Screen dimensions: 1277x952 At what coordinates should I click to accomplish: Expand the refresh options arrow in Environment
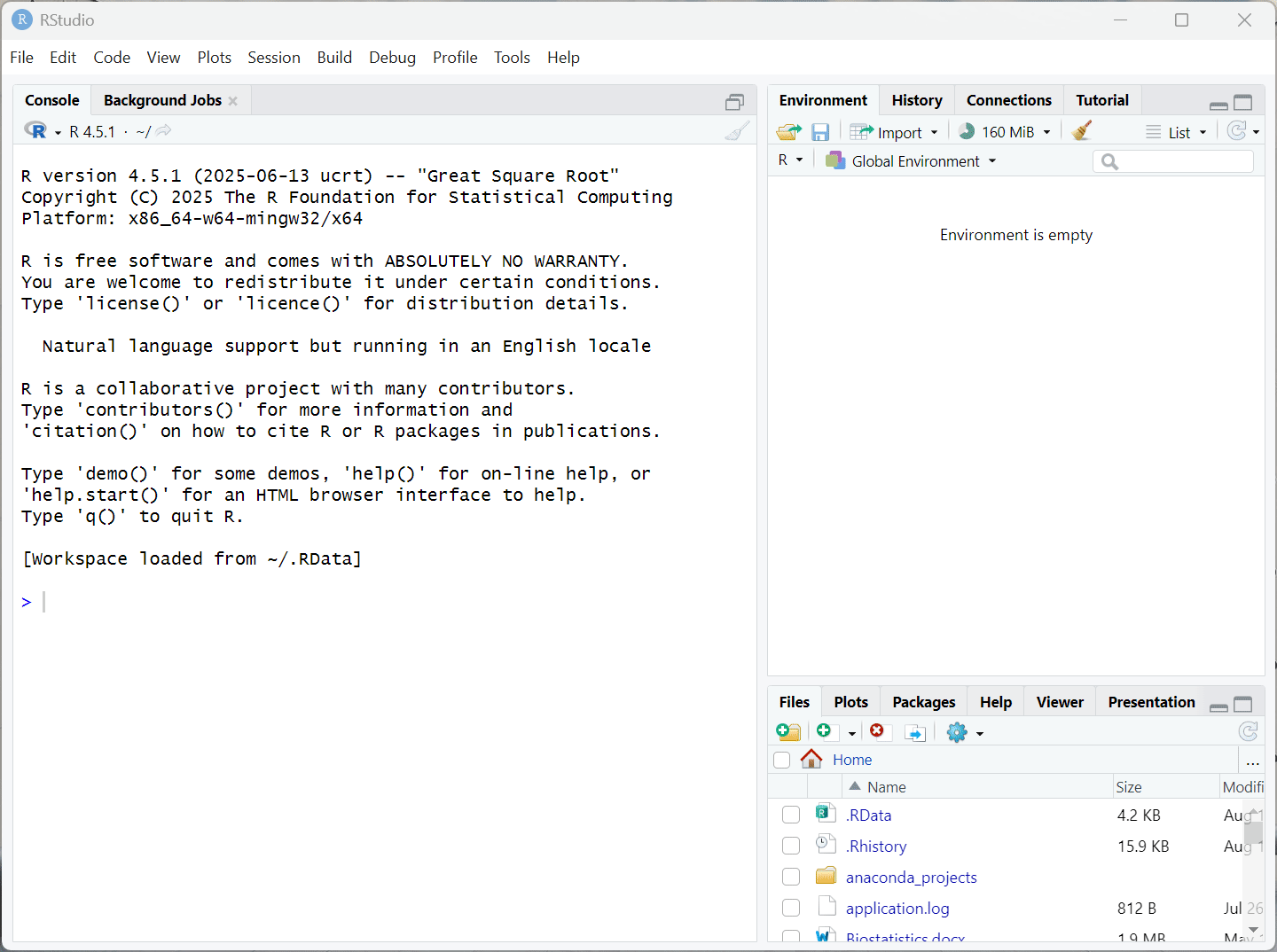[x=1256, y=133]
